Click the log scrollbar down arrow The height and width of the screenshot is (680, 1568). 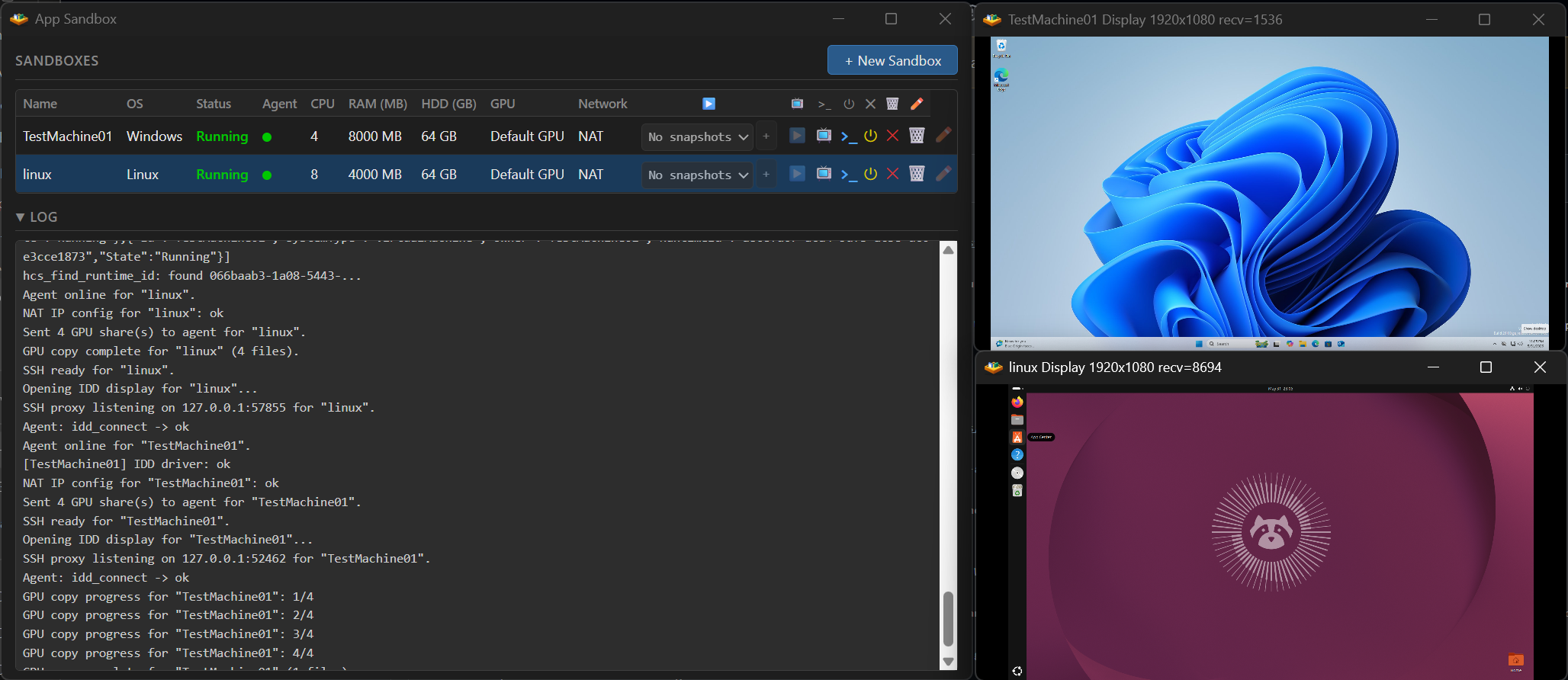[x=948, y=662]
